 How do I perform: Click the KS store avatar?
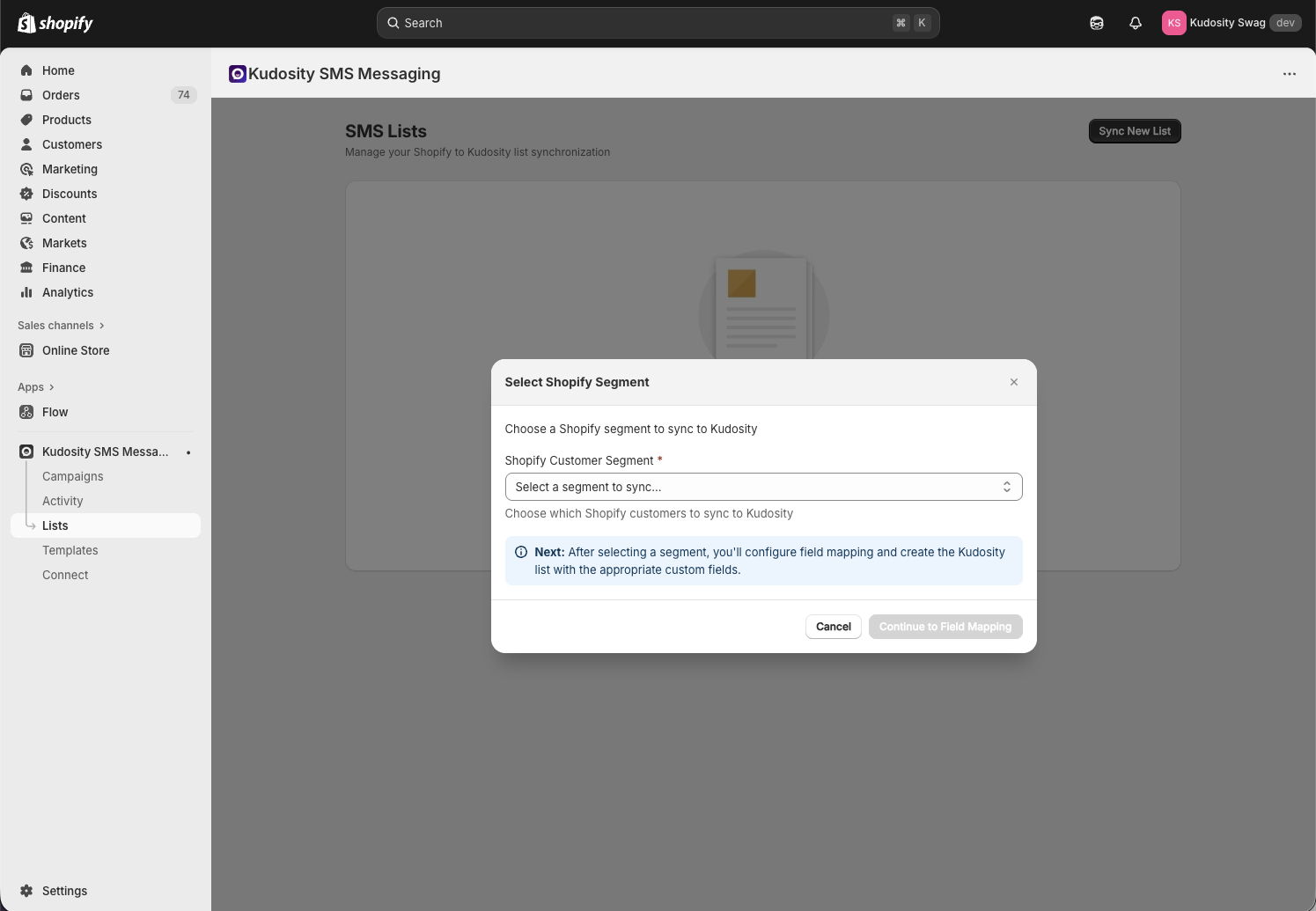pyautogui.click(x=1174, y=23)
